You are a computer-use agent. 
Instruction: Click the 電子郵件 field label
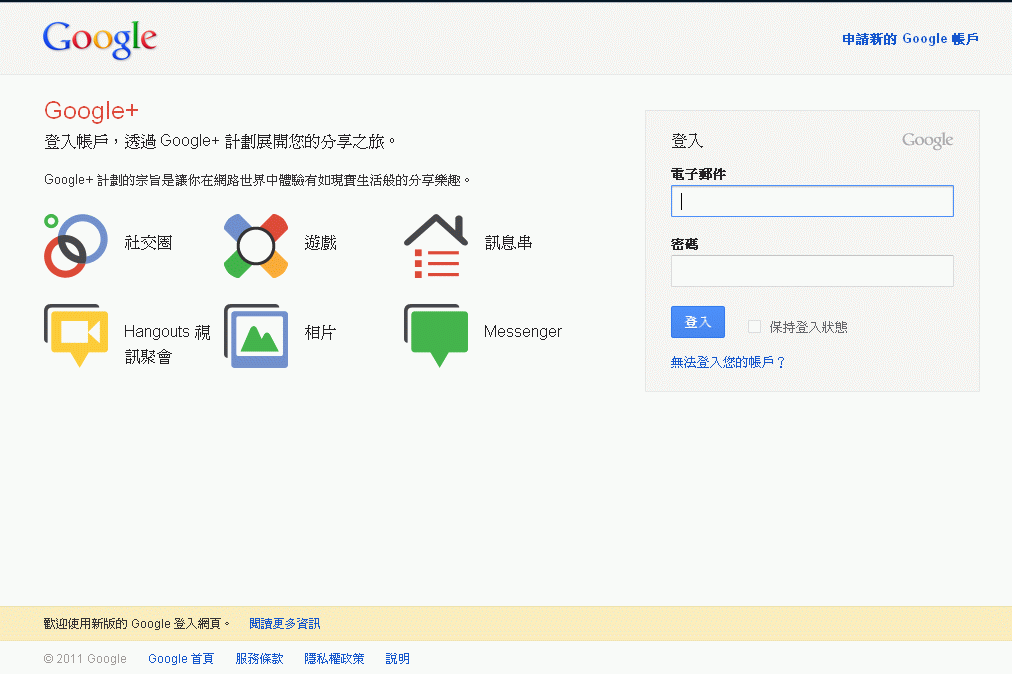pyautogui.click(x=698, y=174)
